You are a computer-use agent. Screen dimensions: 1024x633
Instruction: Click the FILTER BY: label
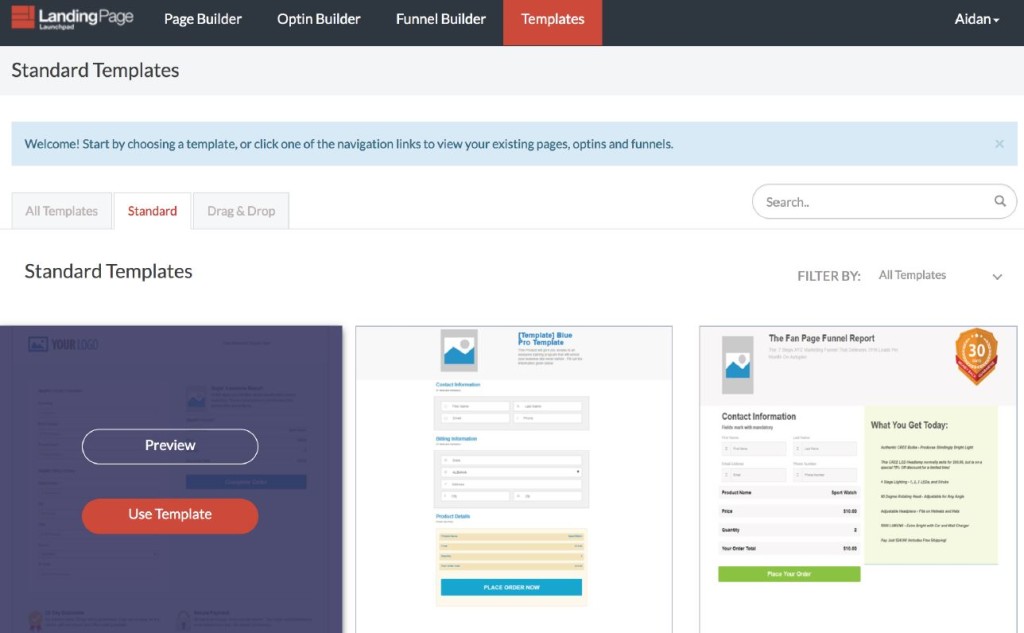[829, 276]
